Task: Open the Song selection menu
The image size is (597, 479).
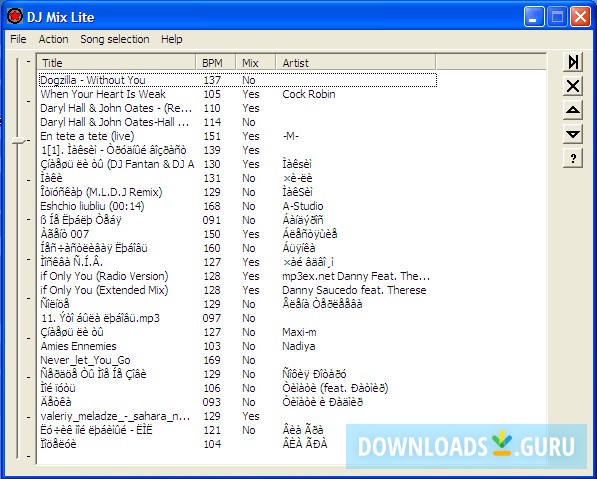Action: 115,39
